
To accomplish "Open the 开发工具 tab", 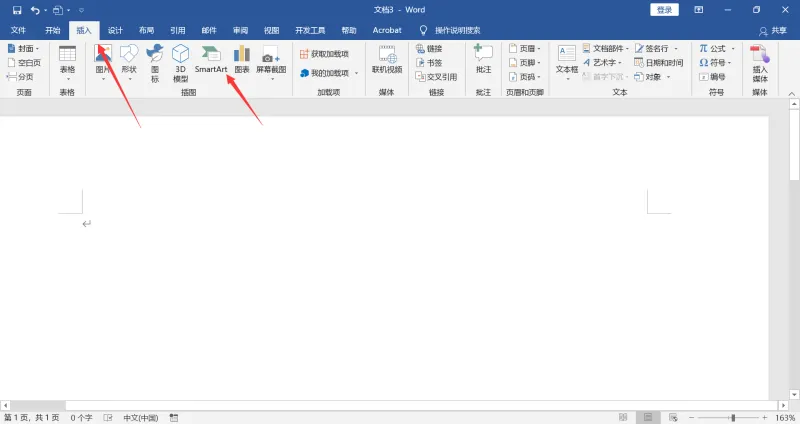I will coord(310,30).
